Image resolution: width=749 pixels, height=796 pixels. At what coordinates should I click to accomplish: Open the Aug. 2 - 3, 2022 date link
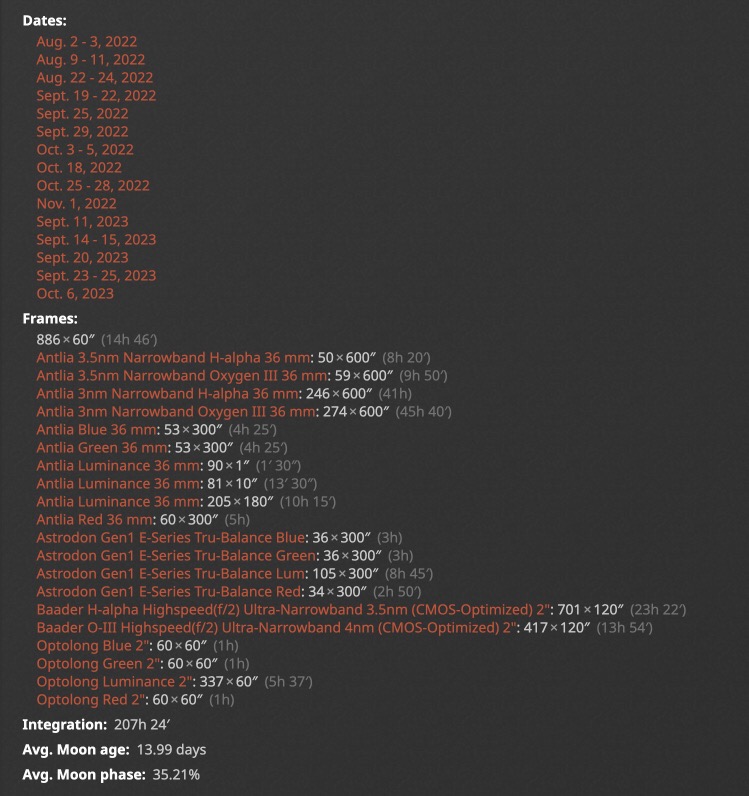coord(87,42)
